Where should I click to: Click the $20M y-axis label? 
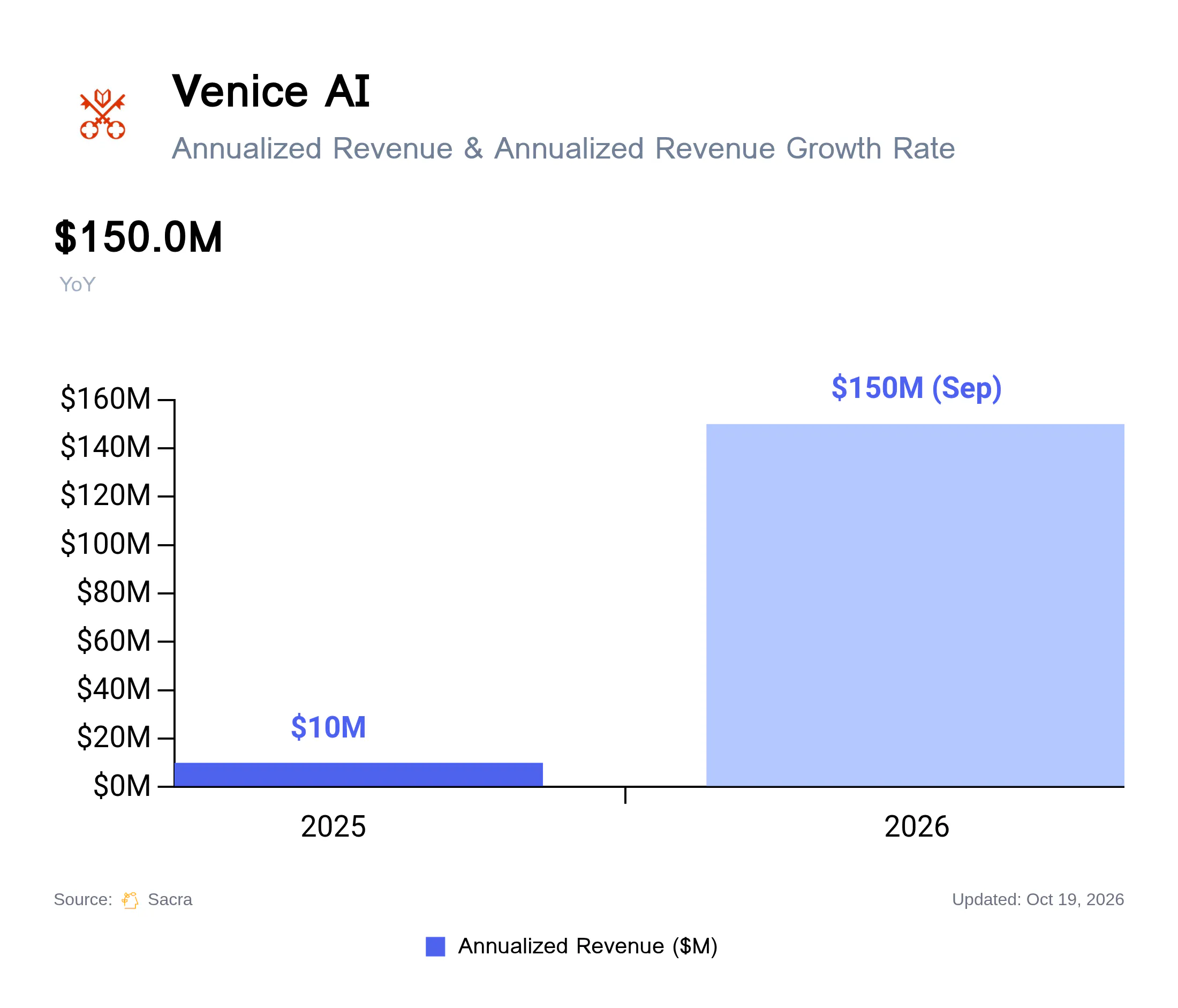pos(114,738)
